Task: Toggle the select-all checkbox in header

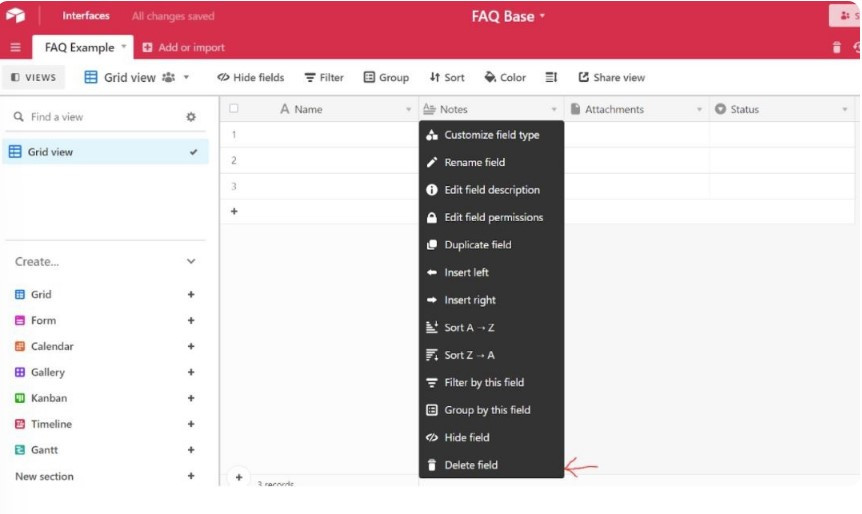Action: click(x=234, y=109)
